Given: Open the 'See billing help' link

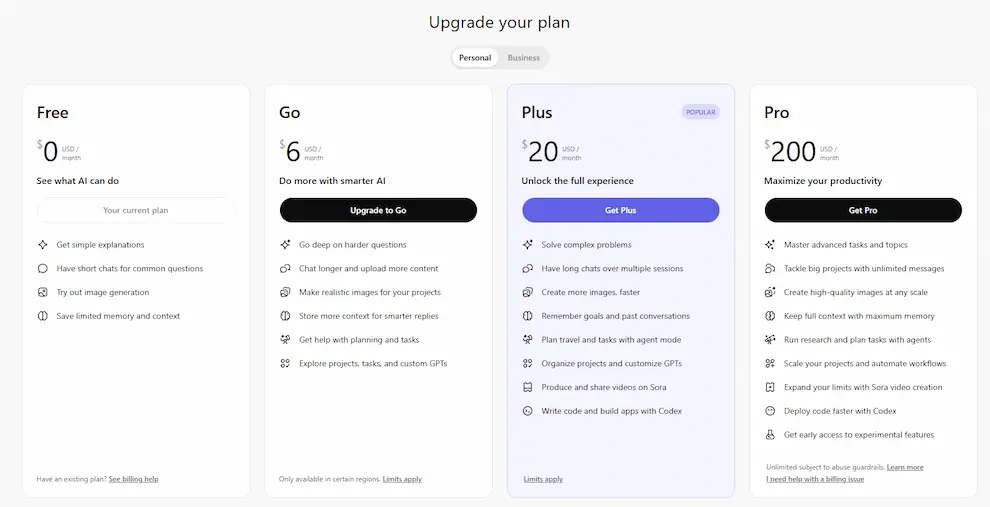Looking at the screenshot, I should coord(133,479).
